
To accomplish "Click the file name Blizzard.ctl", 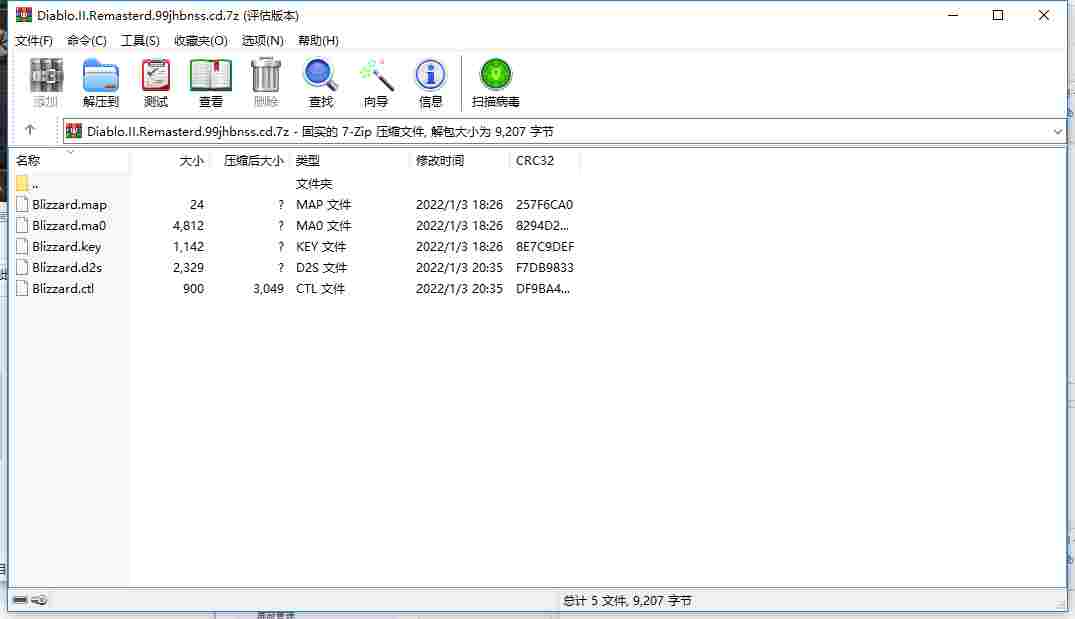I will pos(63,289).
